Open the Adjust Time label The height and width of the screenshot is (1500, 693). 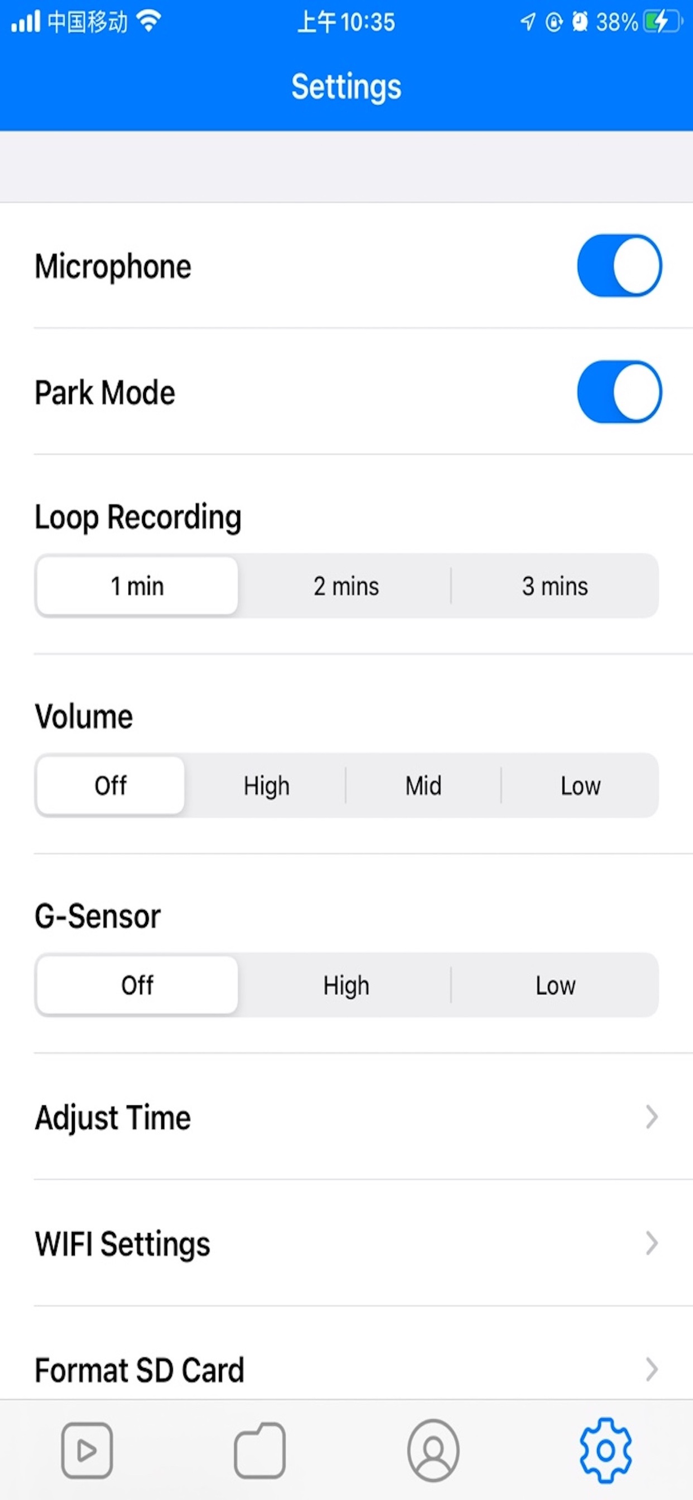pyautogui.click(x=113, y=1117)
